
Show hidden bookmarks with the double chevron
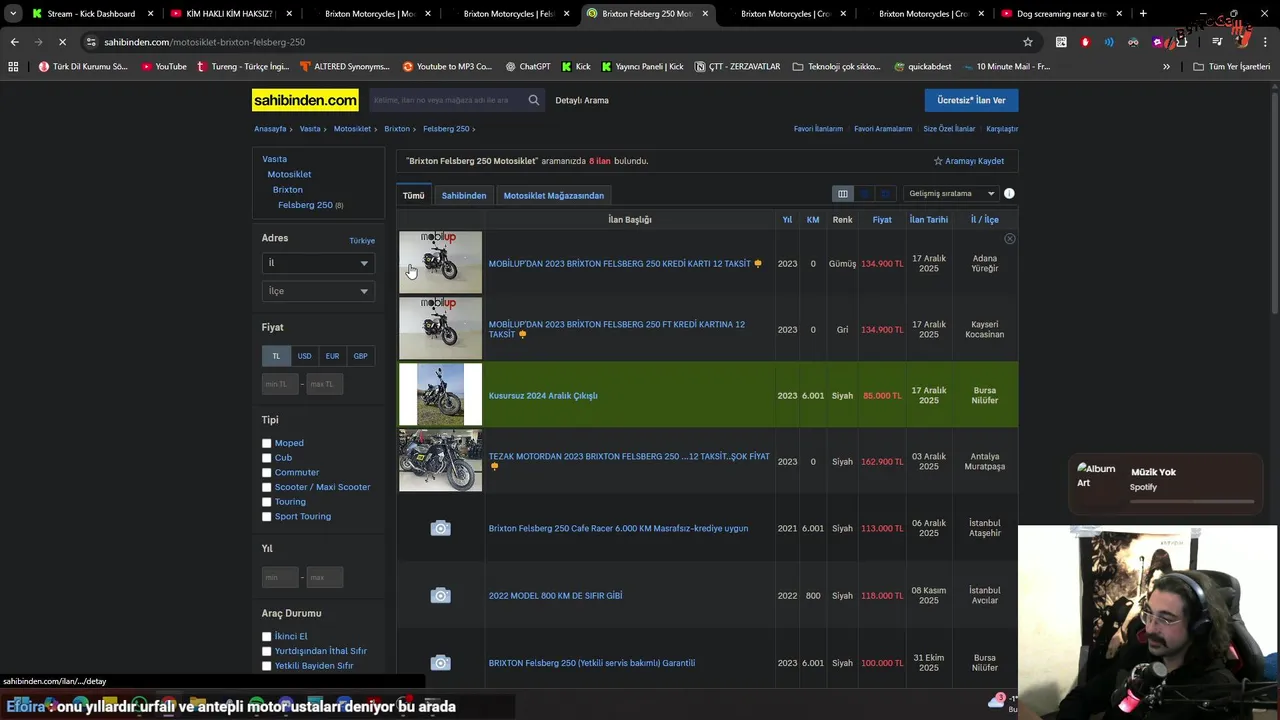click(x=1166, y=66)
